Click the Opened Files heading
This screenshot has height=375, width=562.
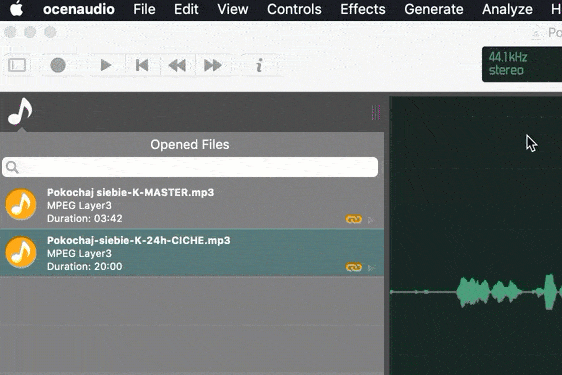pyautogui.click(x=190, y=144)
